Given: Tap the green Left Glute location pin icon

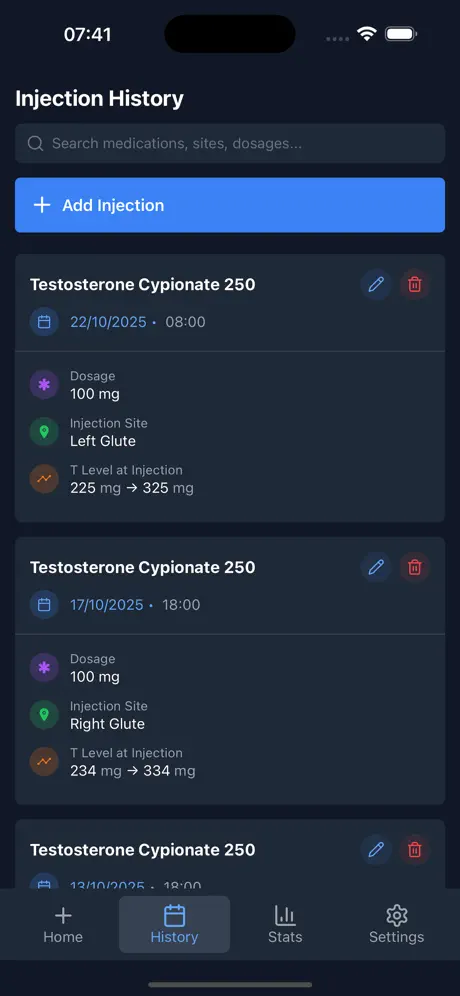Looking at the screenshot, I should coord(44,432).
